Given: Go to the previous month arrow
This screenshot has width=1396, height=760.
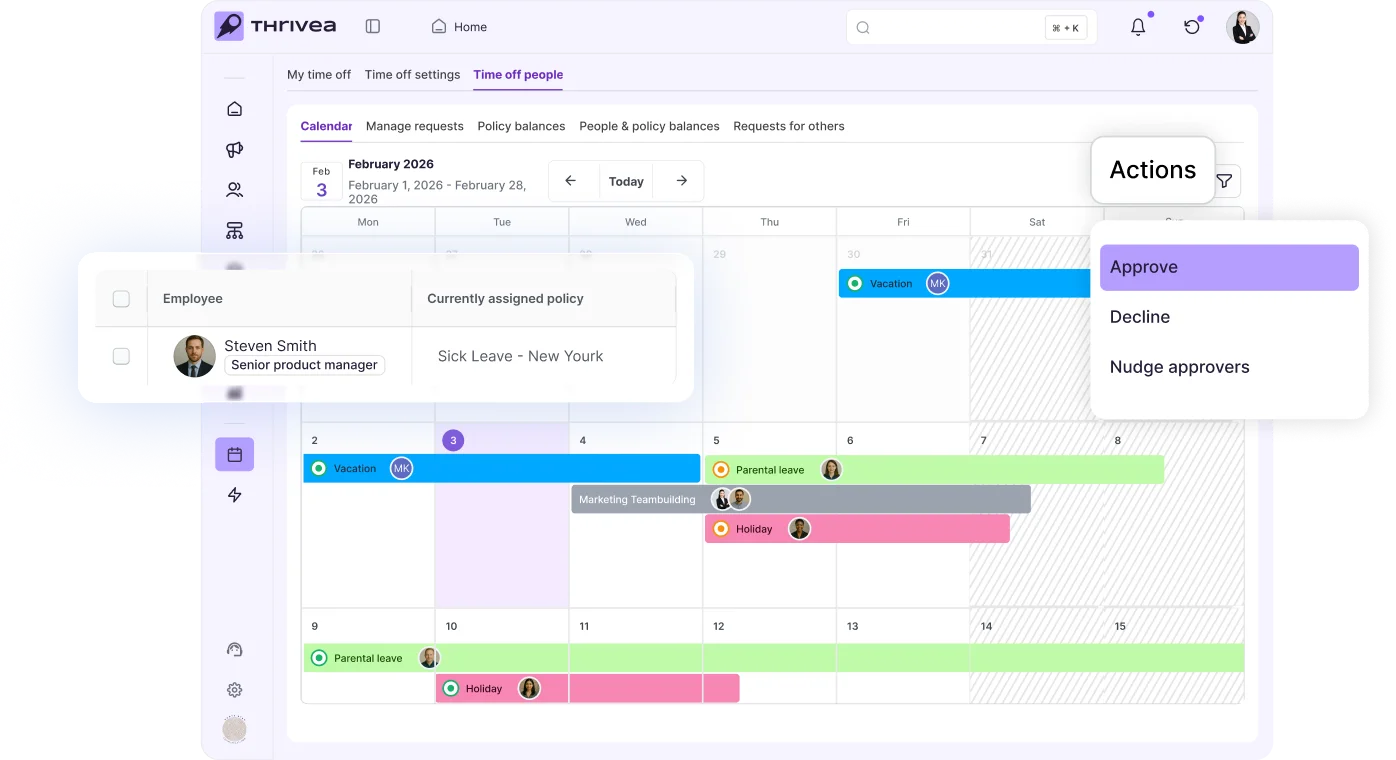Looking at the screenshot, I should 570,181.
